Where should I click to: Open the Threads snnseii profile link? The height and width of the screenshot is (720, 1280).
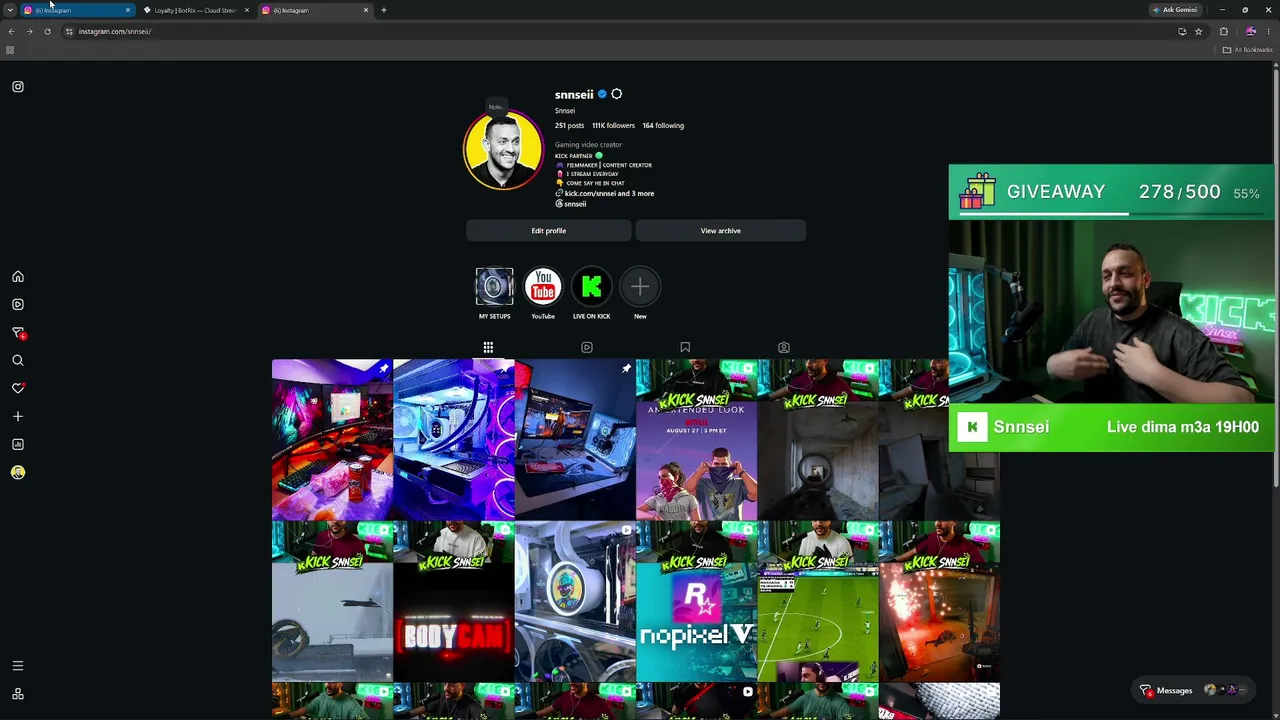click(x=571, y=204)
